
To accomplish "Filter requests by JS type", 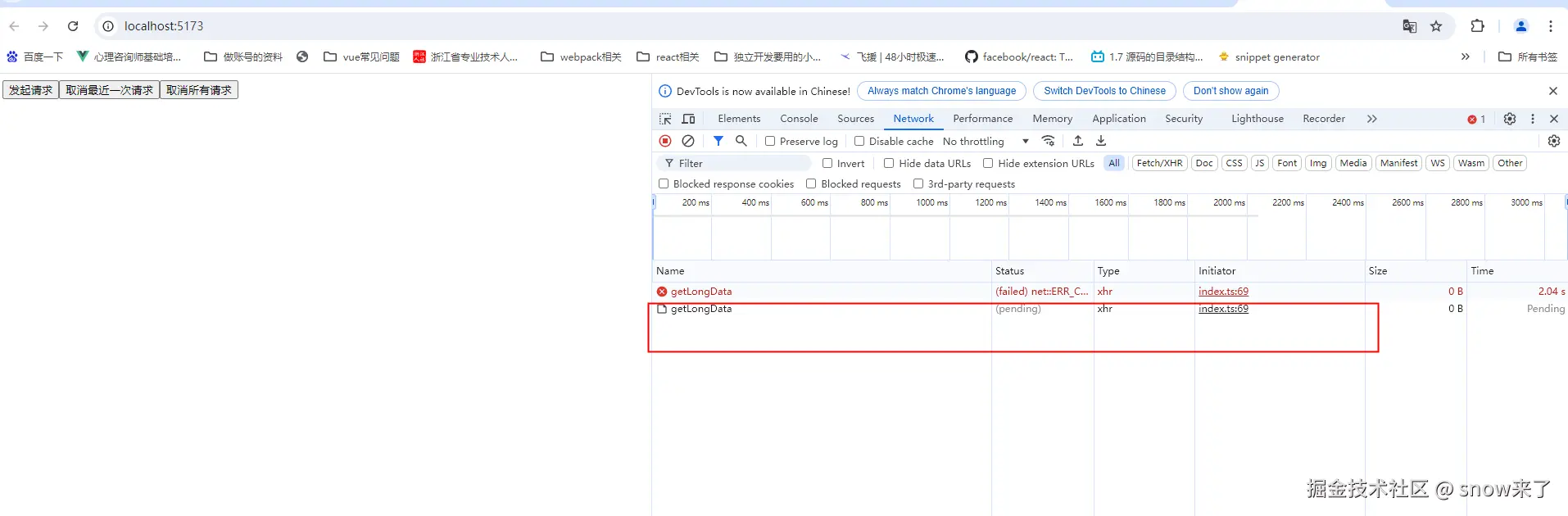I will pyautogui.click(x=1260, y=163).
